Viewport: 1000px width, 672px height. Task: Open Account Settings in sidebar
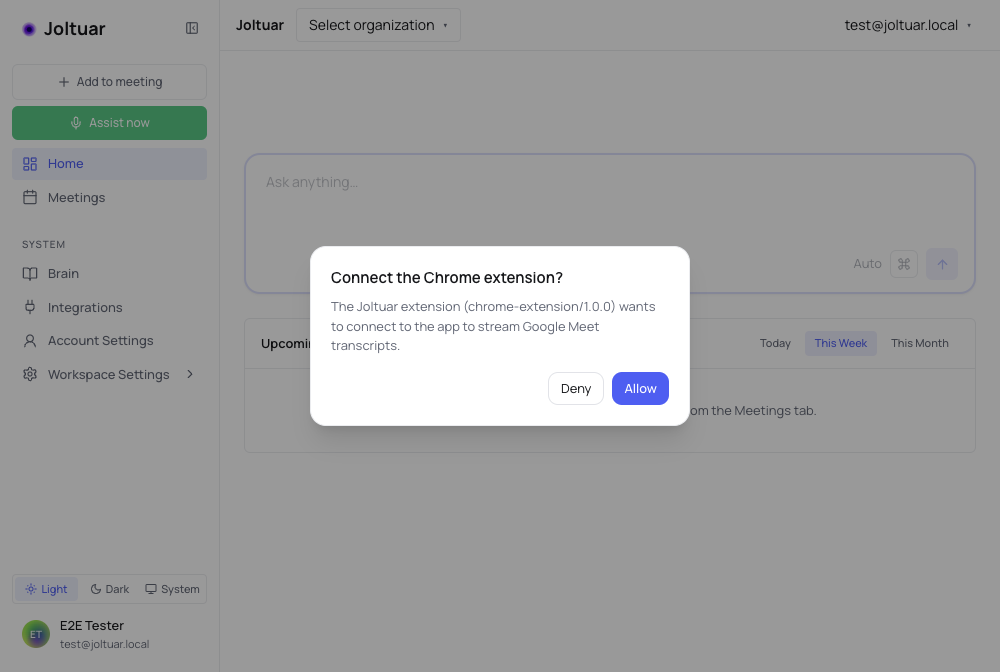coord(110,341)
